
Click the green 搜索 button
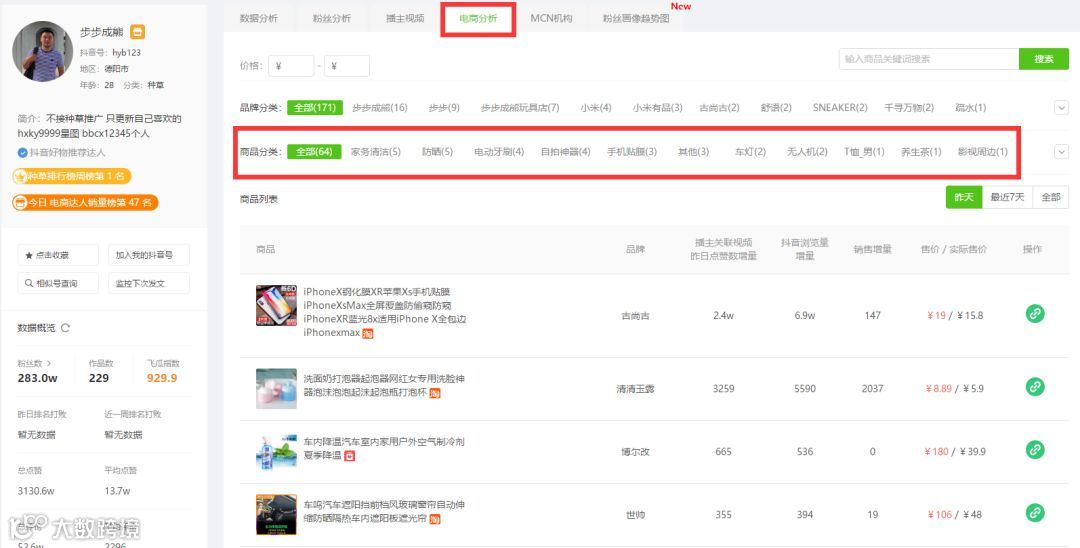[1043, 59]
